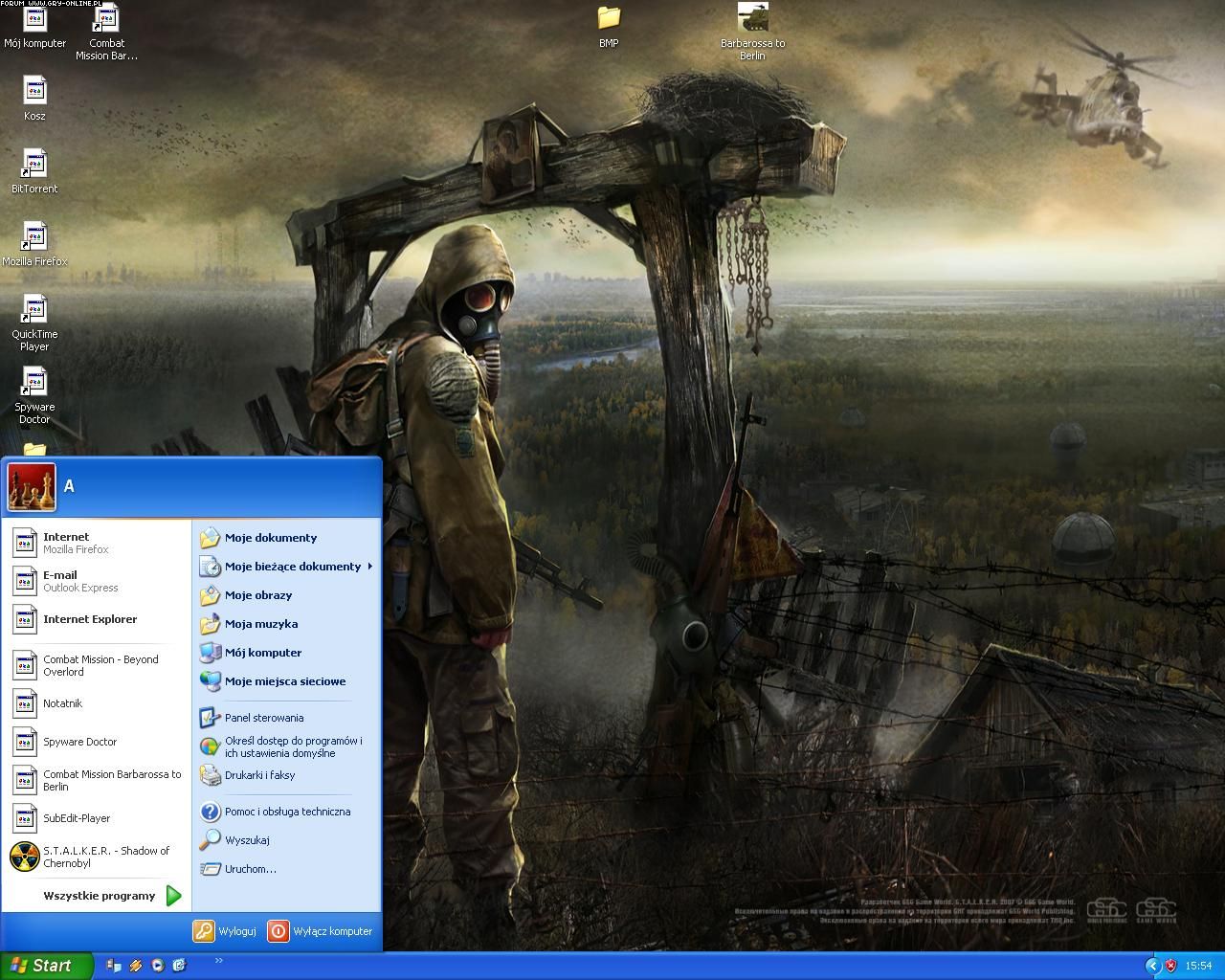The height and width of the screenshot is (980, 1225).
Task: Open Drukarki i faksy
Action: coord(286,775)
